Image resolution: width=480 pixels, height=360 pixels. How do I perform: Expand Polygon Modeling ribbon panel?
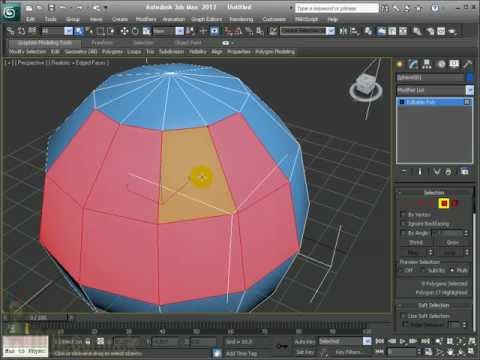pyautogui.click(x=275, y=52)
